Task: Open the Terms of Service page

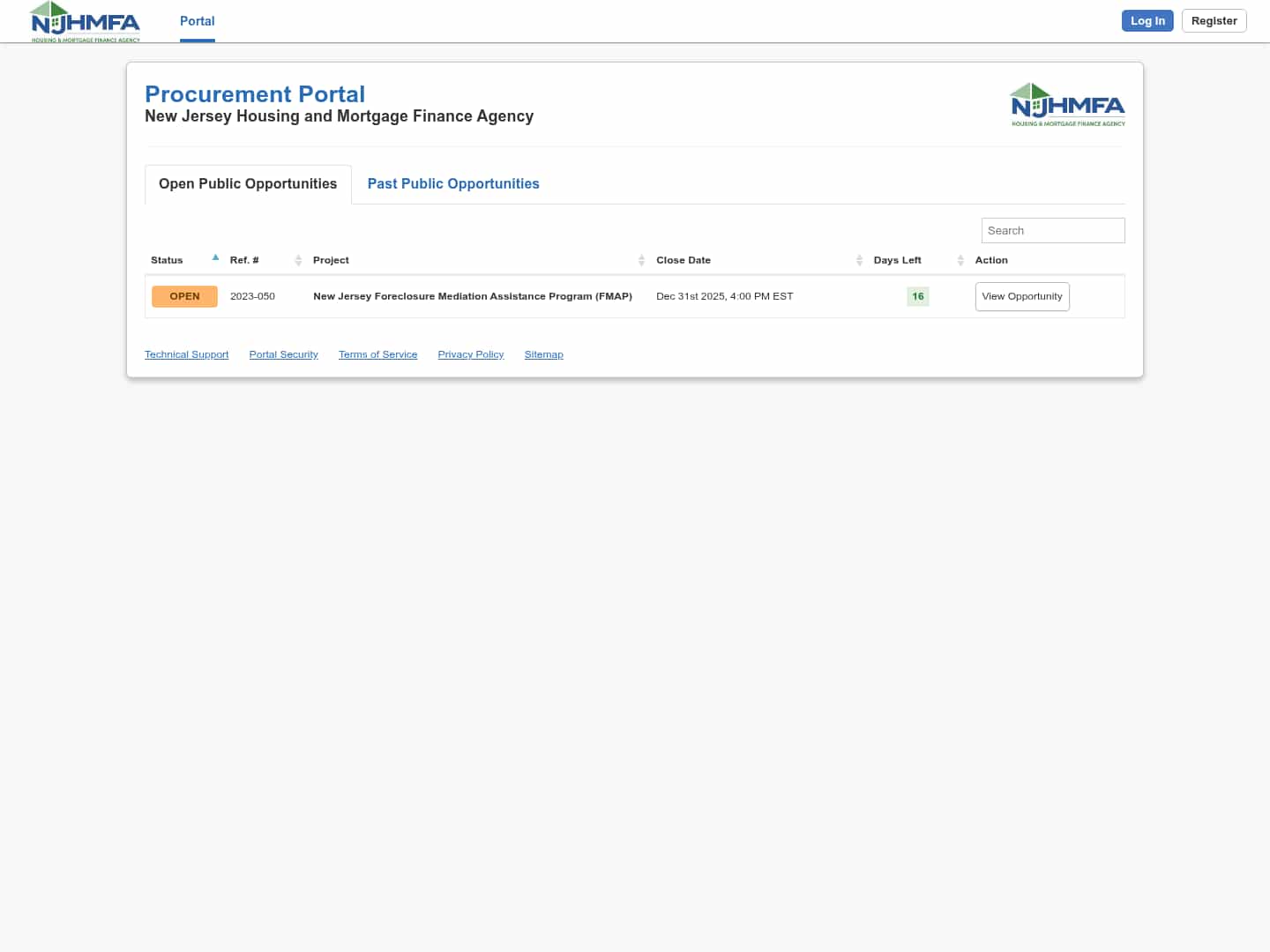Action: 377,354
